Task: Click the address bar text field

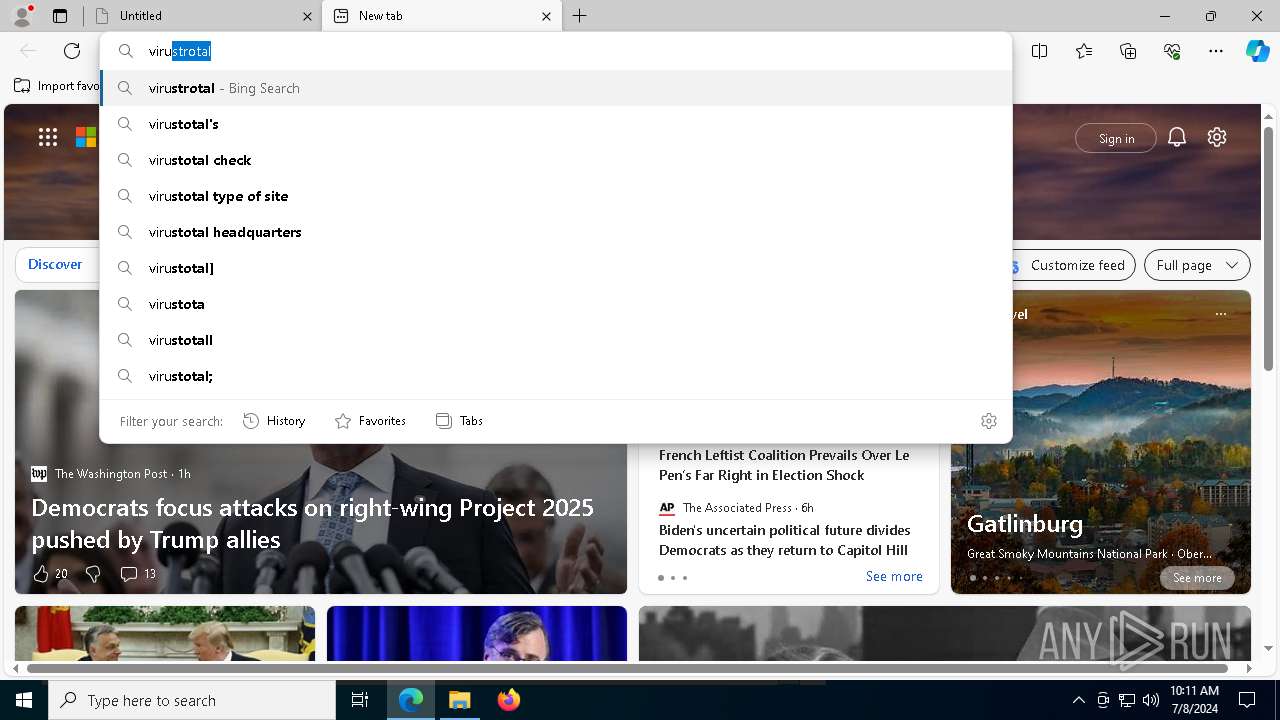Action: [x=556, y=51]
